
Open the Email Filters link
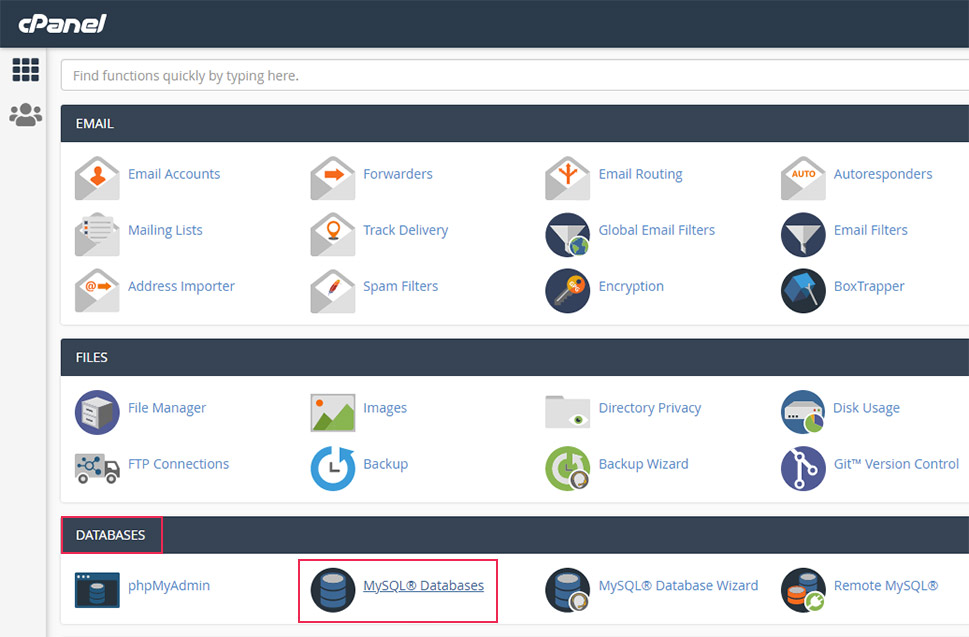tap(871, 230)
